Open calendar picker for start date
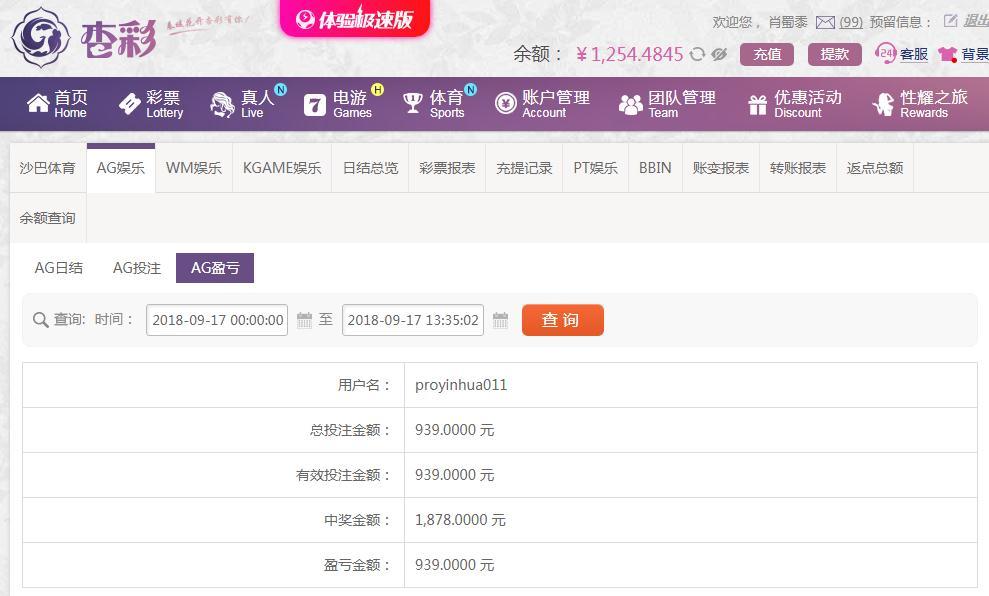Screen dimensions: 989x596 tap(305, 320)
